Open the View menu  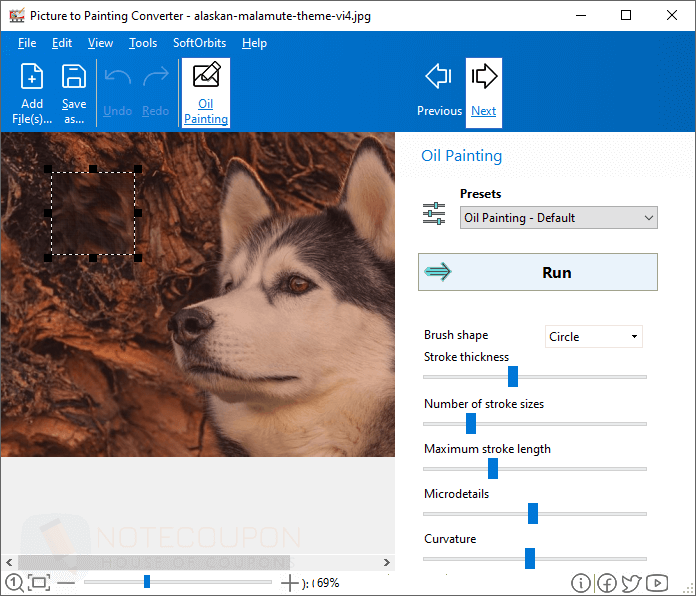coord(100,43)
